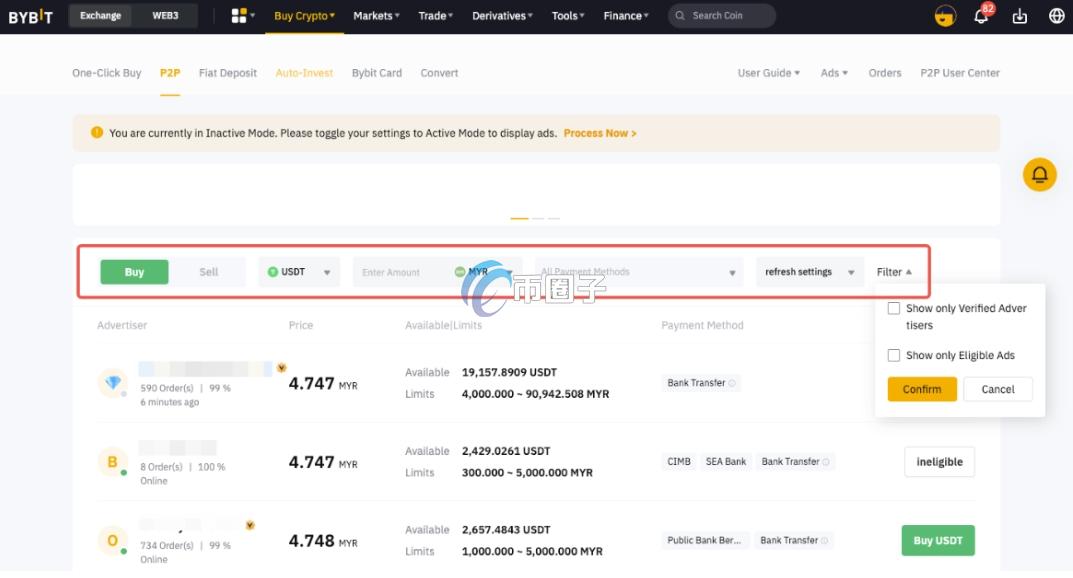
Task: Open P2P User Center
Action: pyautogui.click(x=960, y=73)
